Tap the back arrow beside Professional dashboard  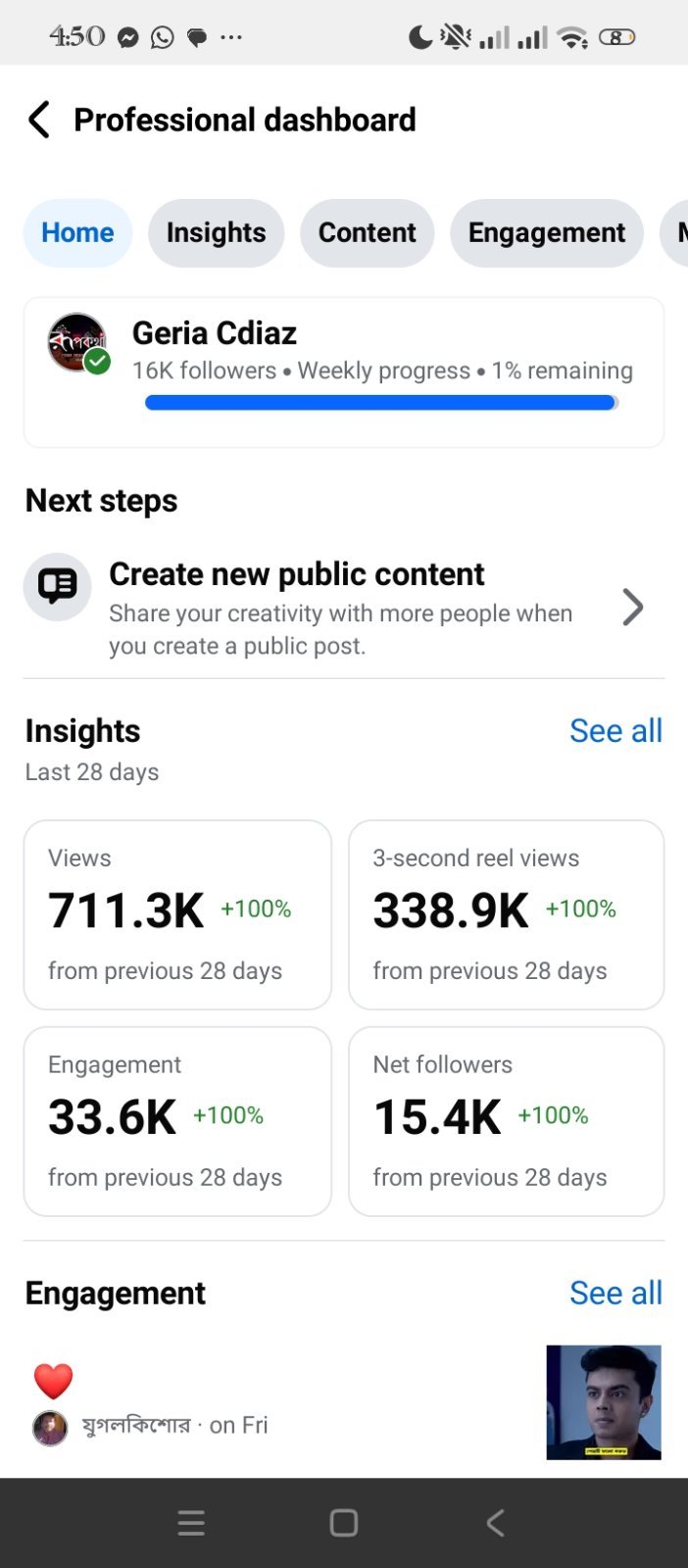pyautogui.click(x=39, y=120)
